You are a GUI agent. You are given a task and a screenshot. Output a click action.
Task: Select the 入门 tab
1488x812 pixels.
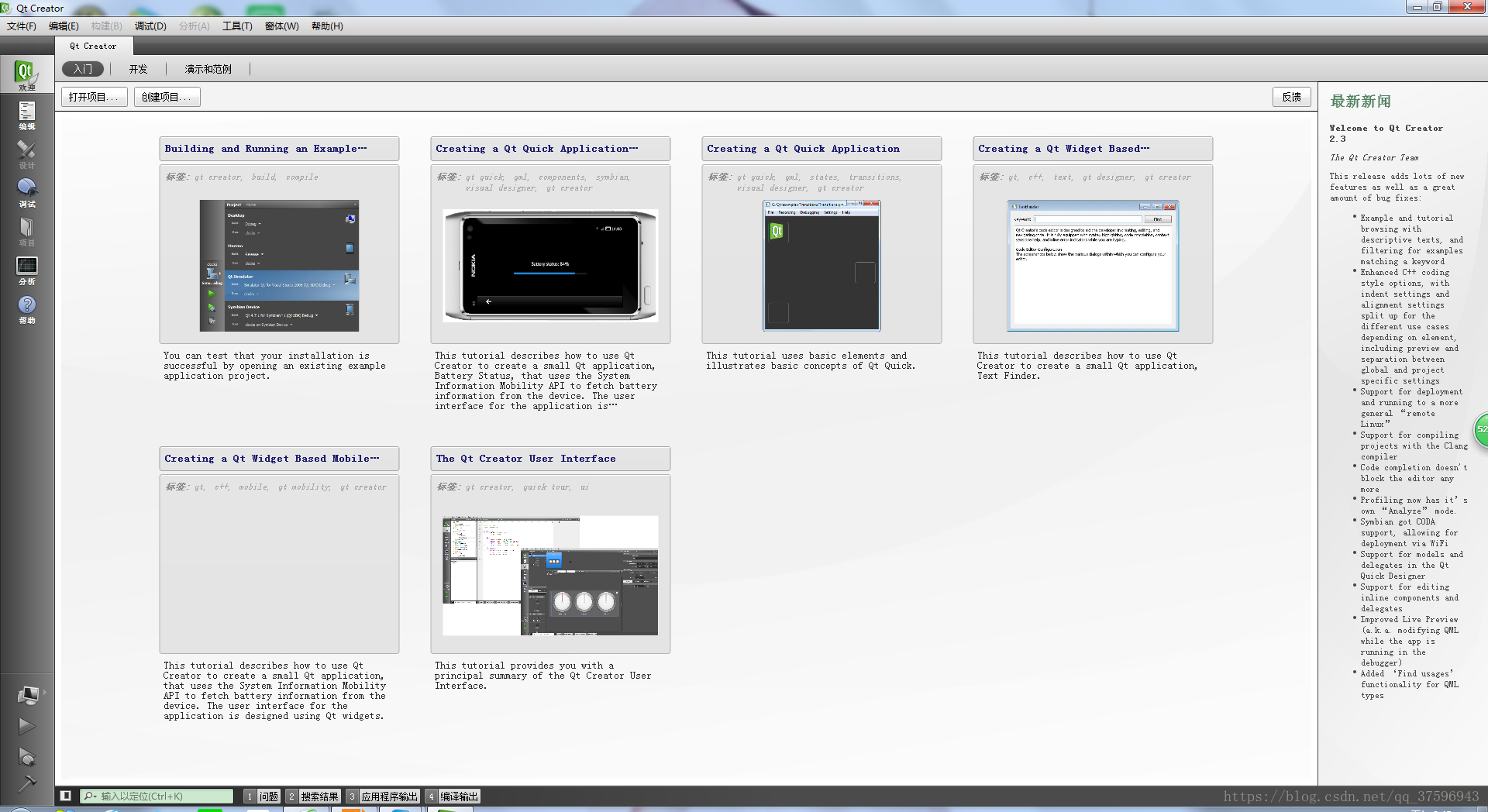[x=83, y=69]
